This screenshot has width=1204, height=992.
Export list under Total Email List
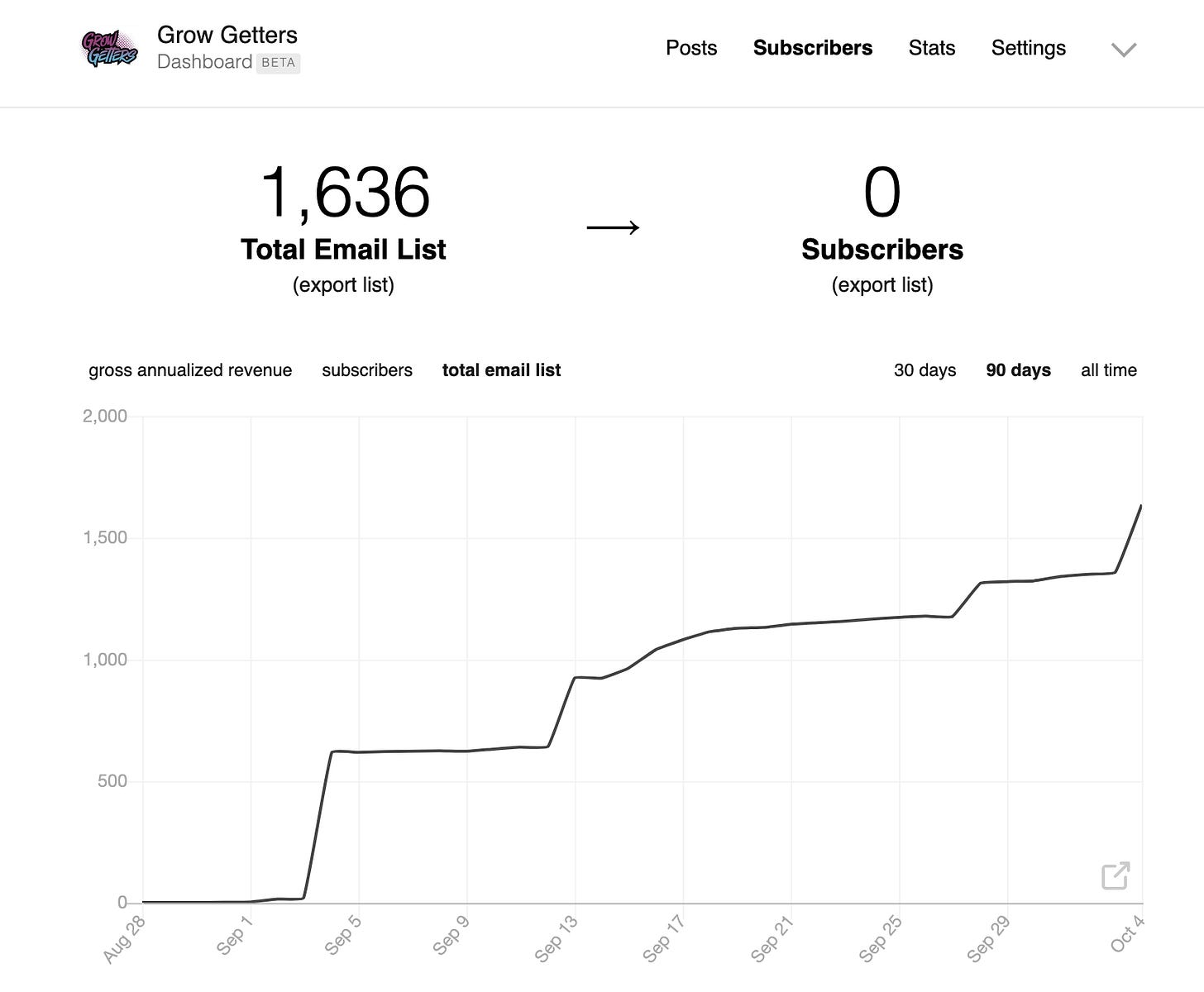[x=343, y=285]
